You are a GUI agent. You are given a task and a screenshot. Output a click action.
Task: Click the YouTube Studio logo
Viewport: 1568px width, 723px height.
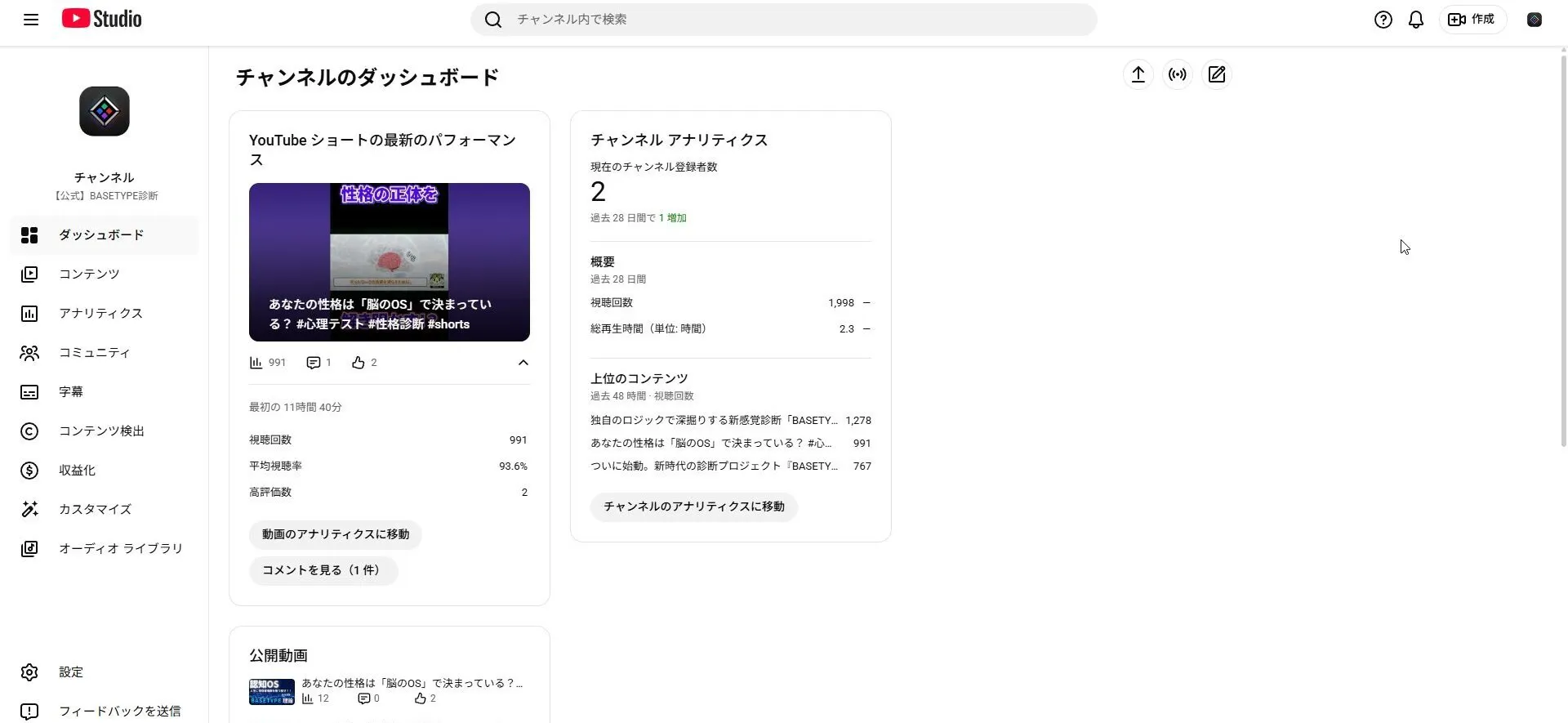pos(102,19)
